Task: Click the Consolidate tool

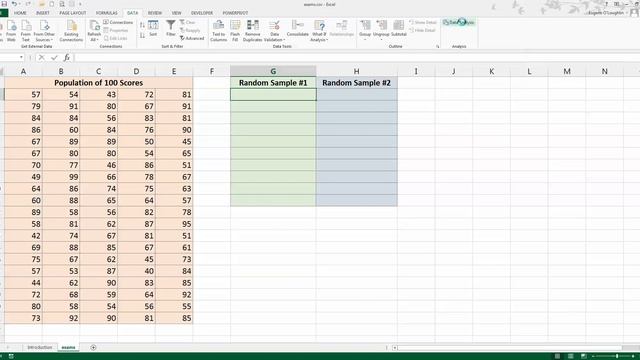Action: 298,29
